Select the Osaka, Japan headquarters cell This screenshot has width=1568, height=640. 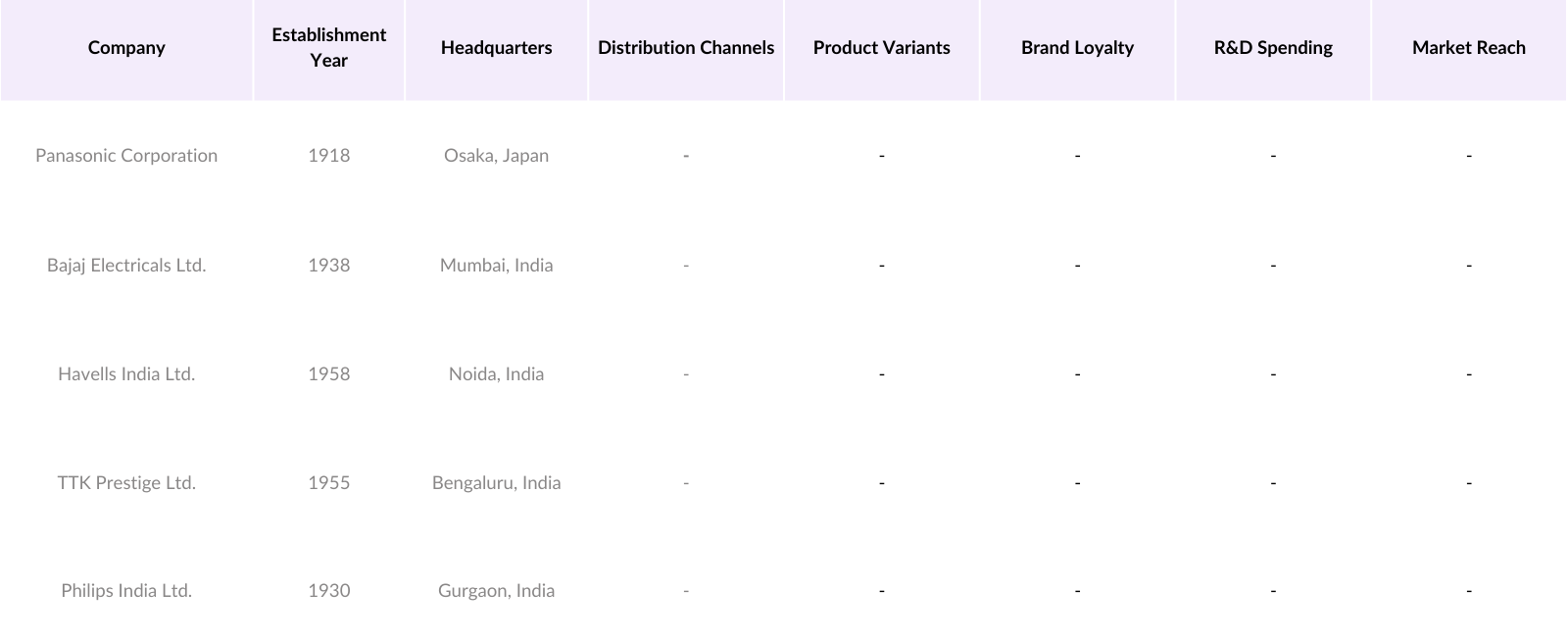(x=496, y=156)
